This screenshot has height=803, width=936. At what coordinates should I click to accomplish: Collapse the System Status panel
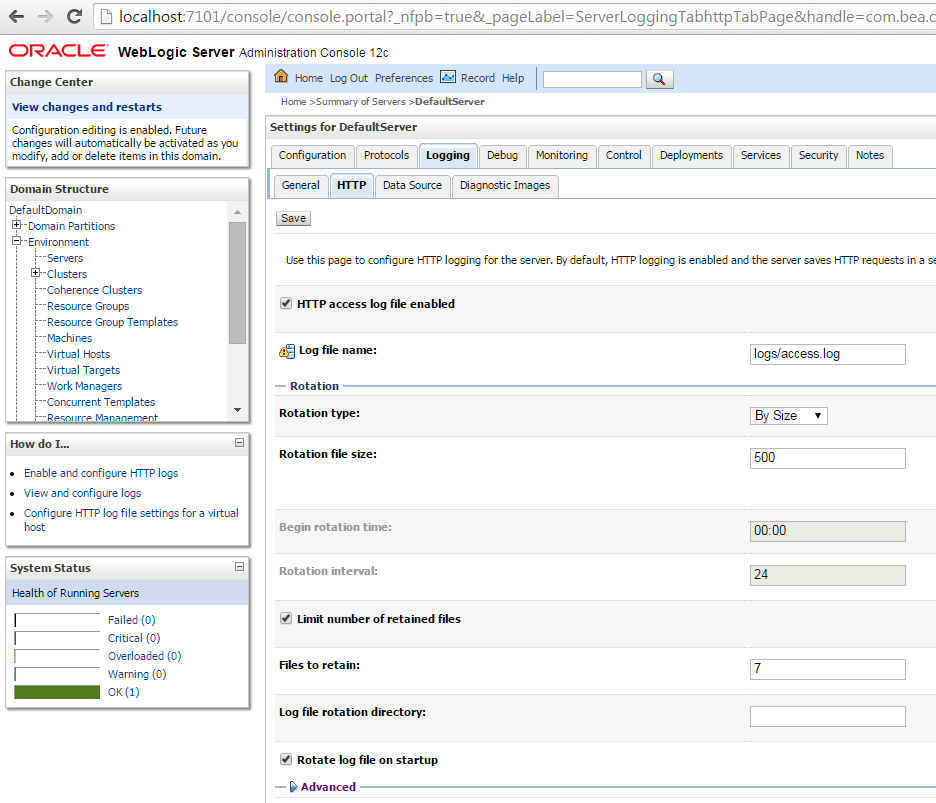point(239,567)
